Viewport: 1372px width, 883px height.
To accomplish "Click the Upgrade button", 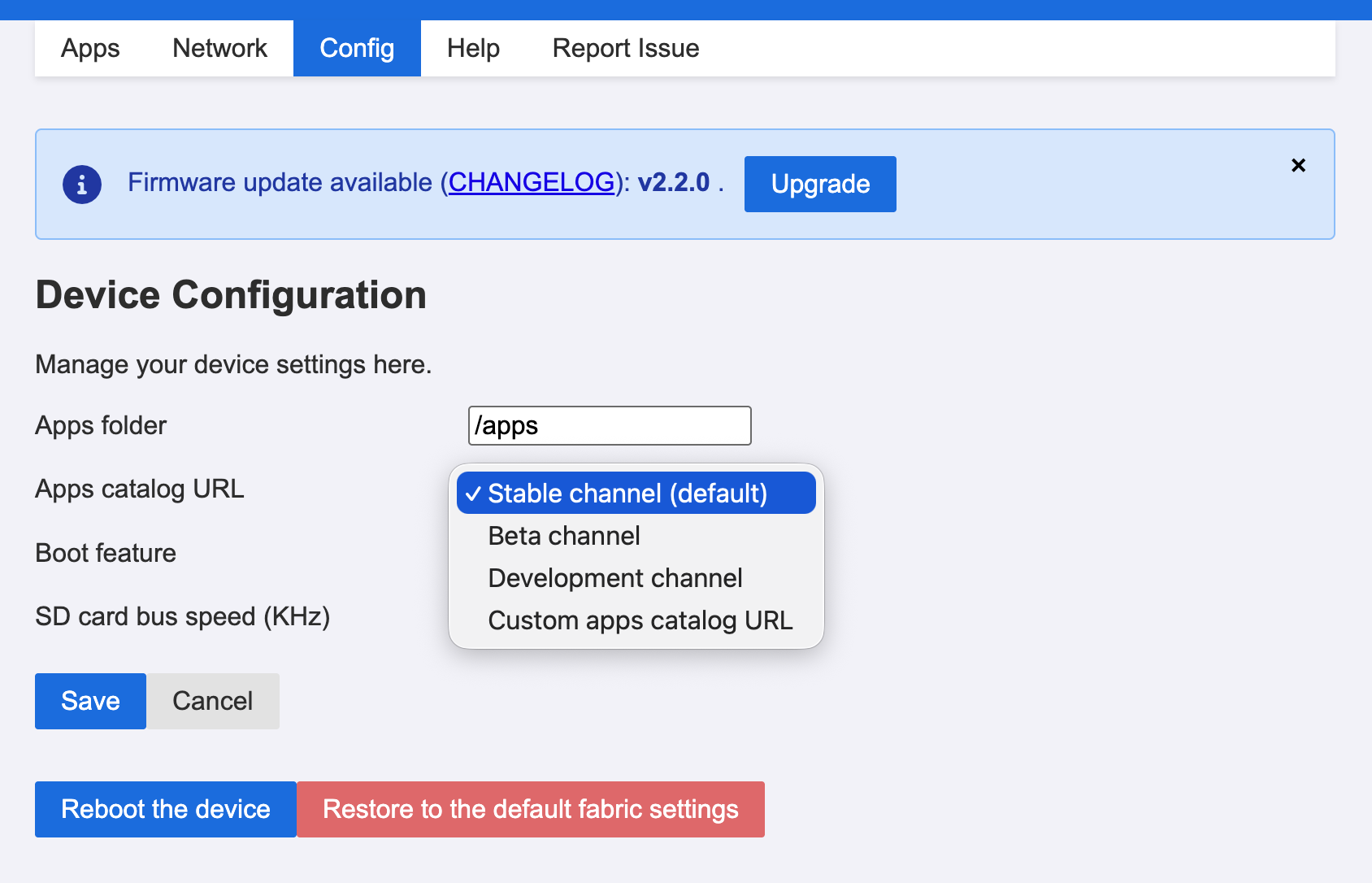I will click(819, 184).
